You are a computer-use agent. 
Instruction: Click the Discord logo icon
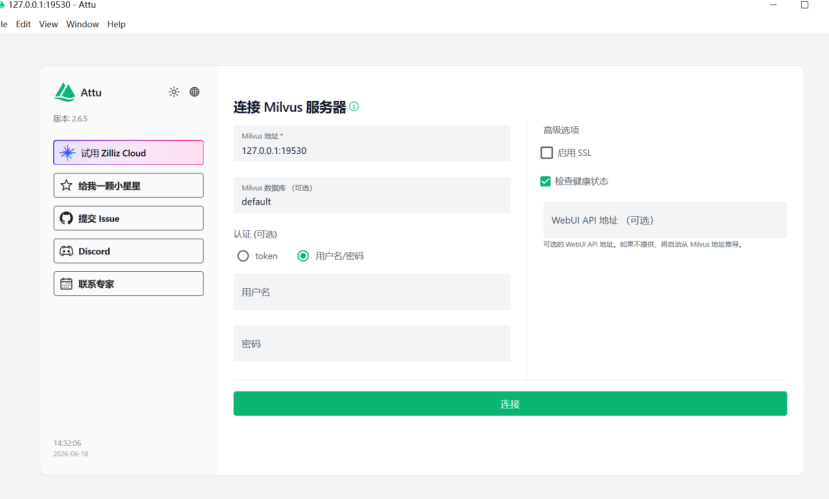(66, 251)
